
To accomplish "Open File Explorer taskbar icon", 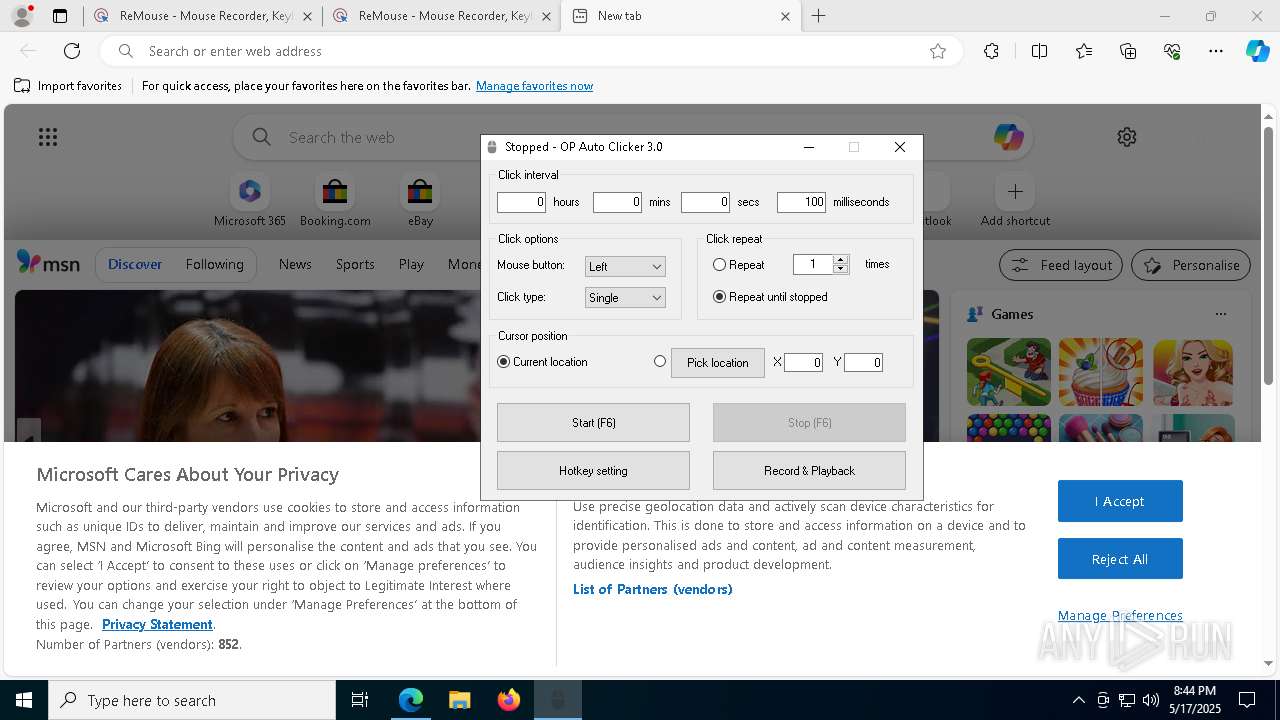I will [459, 700].
